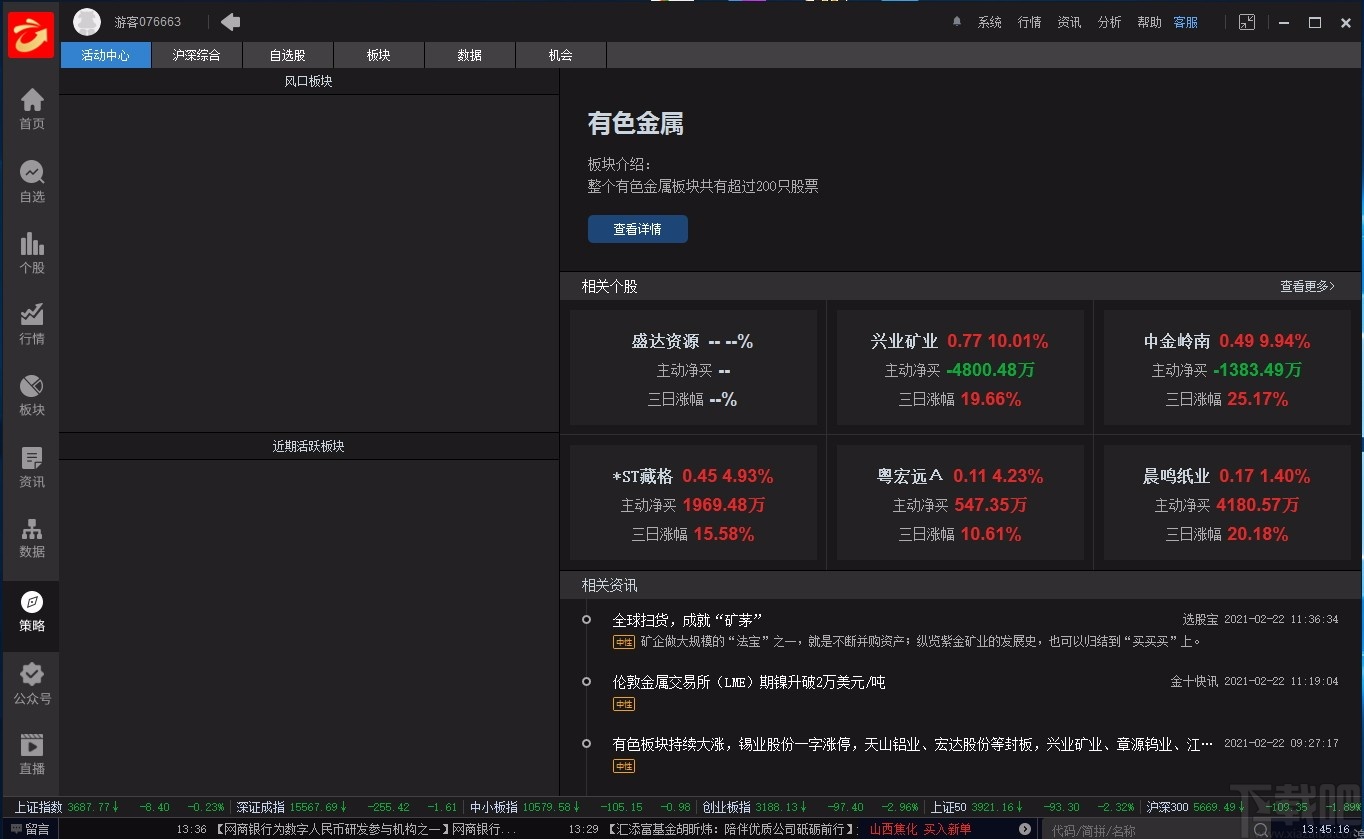
Task: Click the notification bell icon
Action: pyautogui.click(x=955, y=21)
